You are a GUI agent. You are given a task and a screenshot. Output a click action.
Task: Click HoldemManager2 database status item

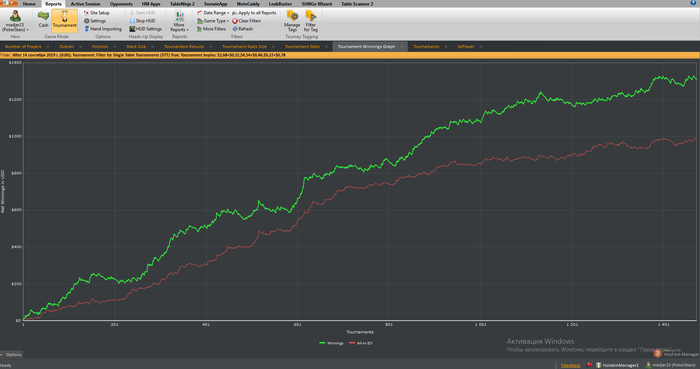tap(617, 365)
